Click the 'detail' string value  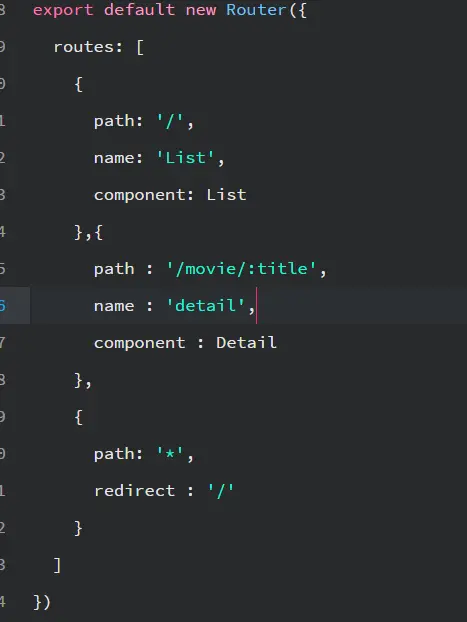click(206, 305)
